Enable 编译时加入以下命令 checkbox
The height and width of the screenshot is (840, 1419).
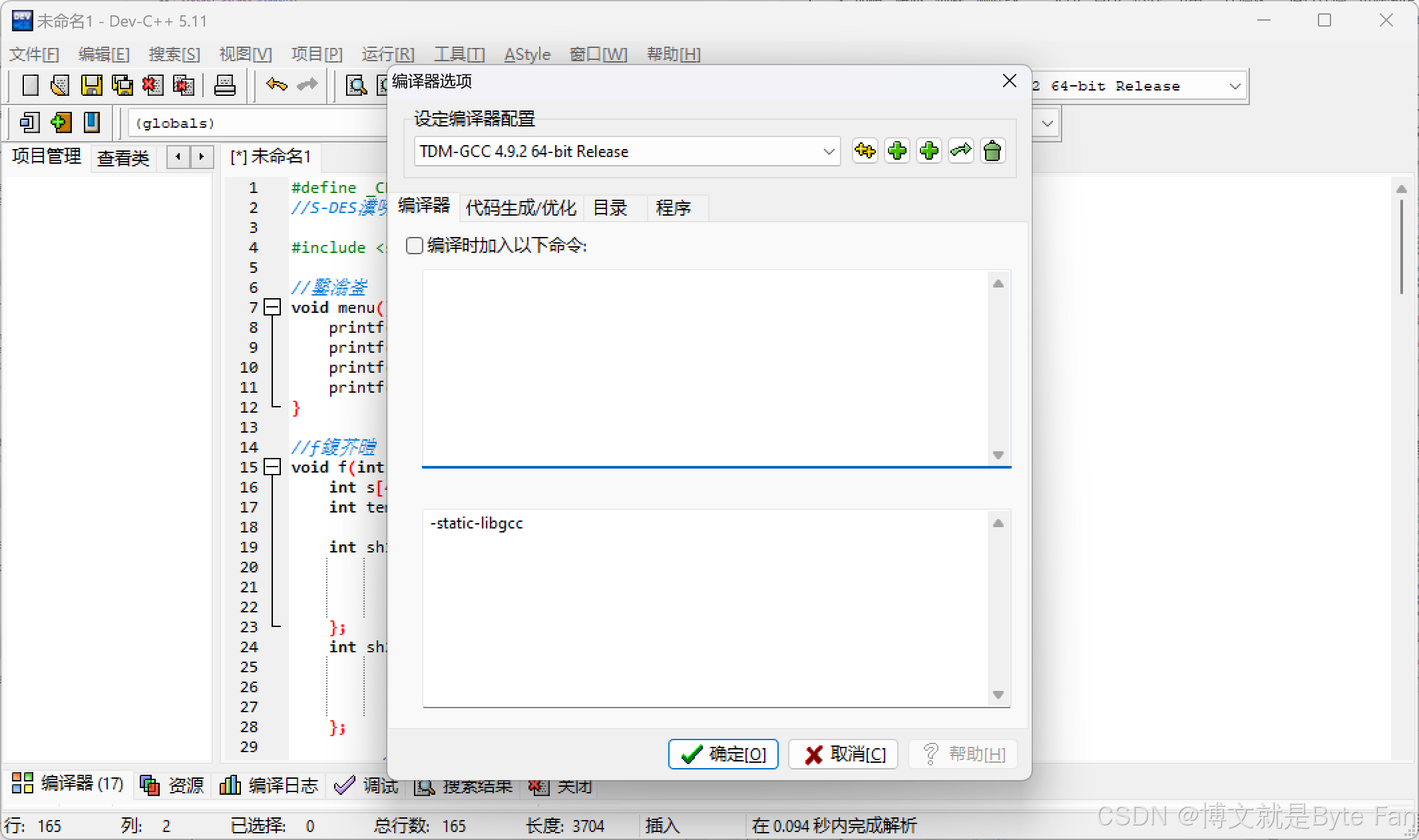pyautogui.click(x=415, y=246)
